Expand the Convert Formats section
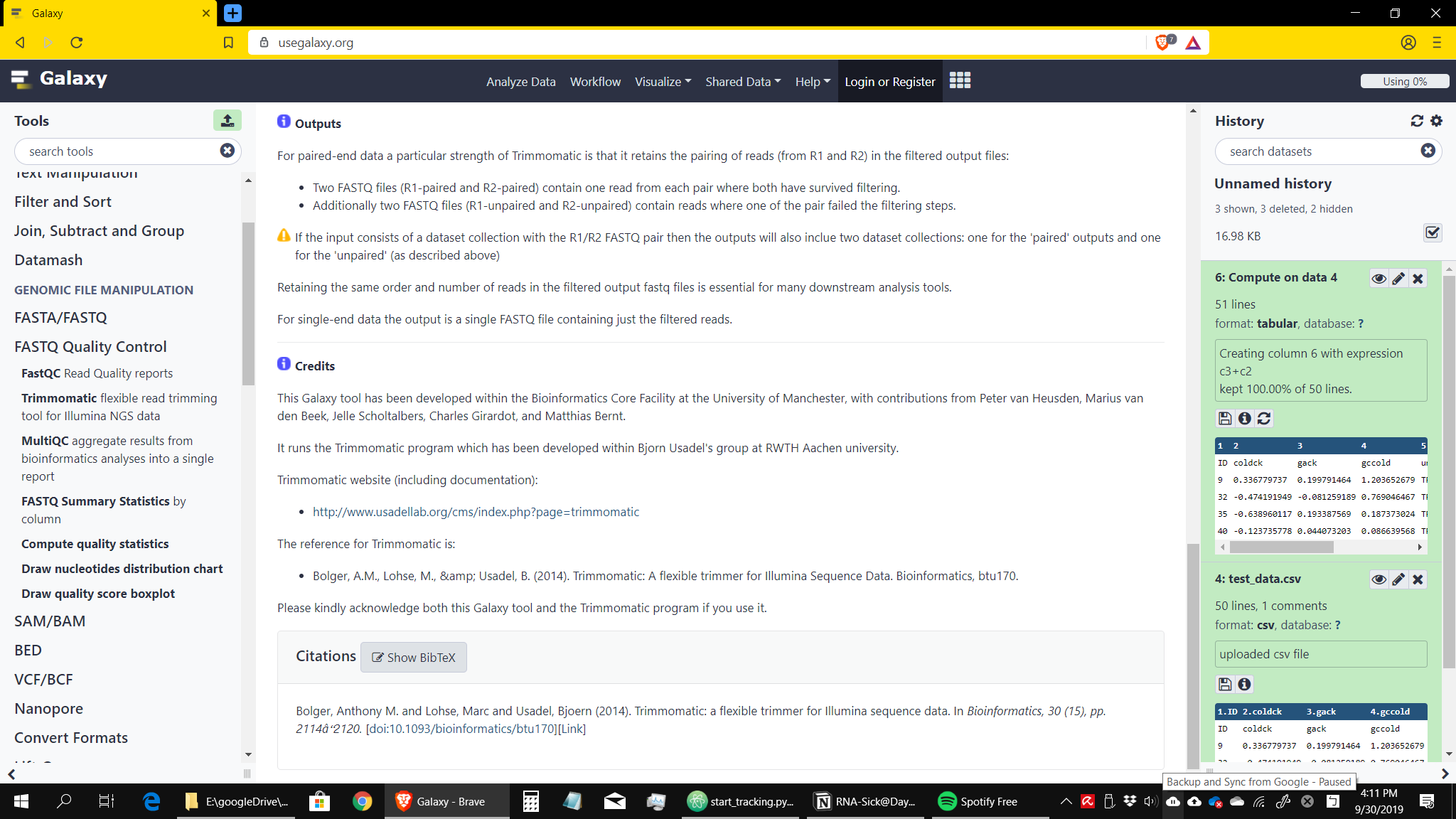 (x=71, y=738)
